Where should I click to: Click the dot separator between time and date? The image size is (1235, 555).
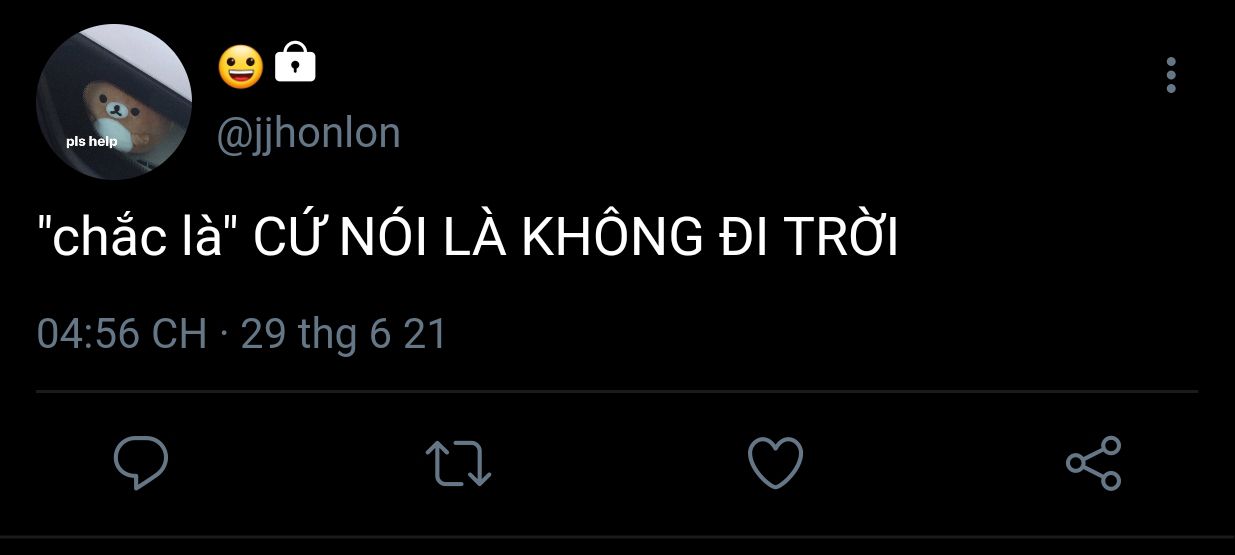pyautogui.click(x=223, y=335)
